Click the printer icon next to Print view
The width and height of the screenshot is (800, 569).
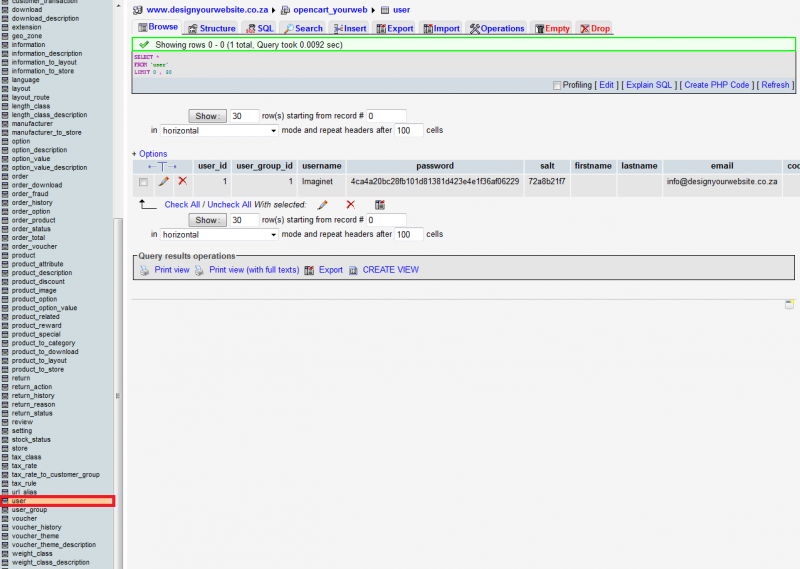145,270
